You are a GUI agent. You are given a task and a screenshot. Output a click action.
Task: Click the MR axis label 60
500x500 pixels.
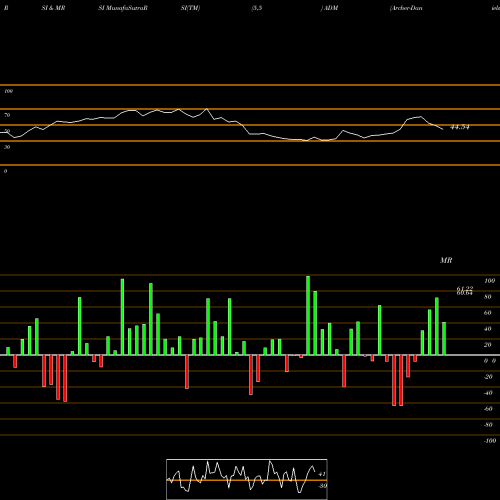pyautogui.click(x=488, y=313)
